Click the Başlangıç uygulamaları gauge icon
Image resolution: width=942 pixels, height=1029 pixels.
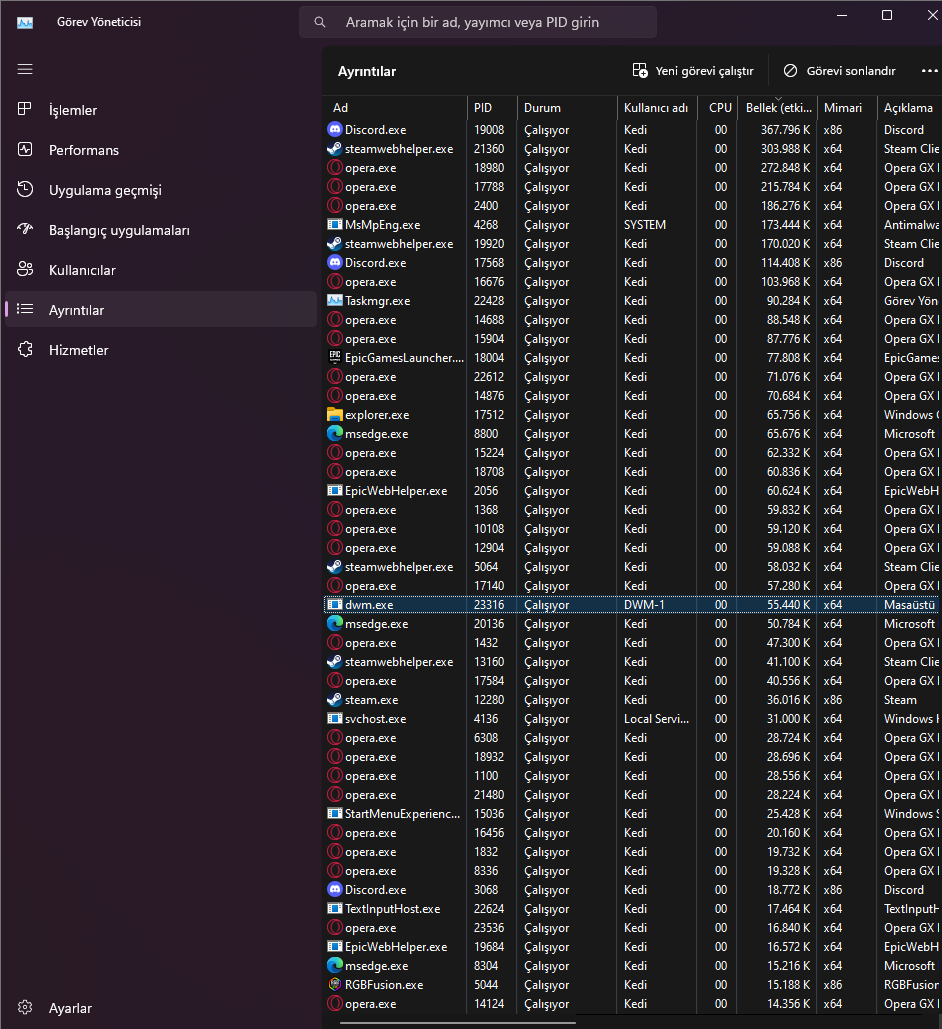click(25, 230)
